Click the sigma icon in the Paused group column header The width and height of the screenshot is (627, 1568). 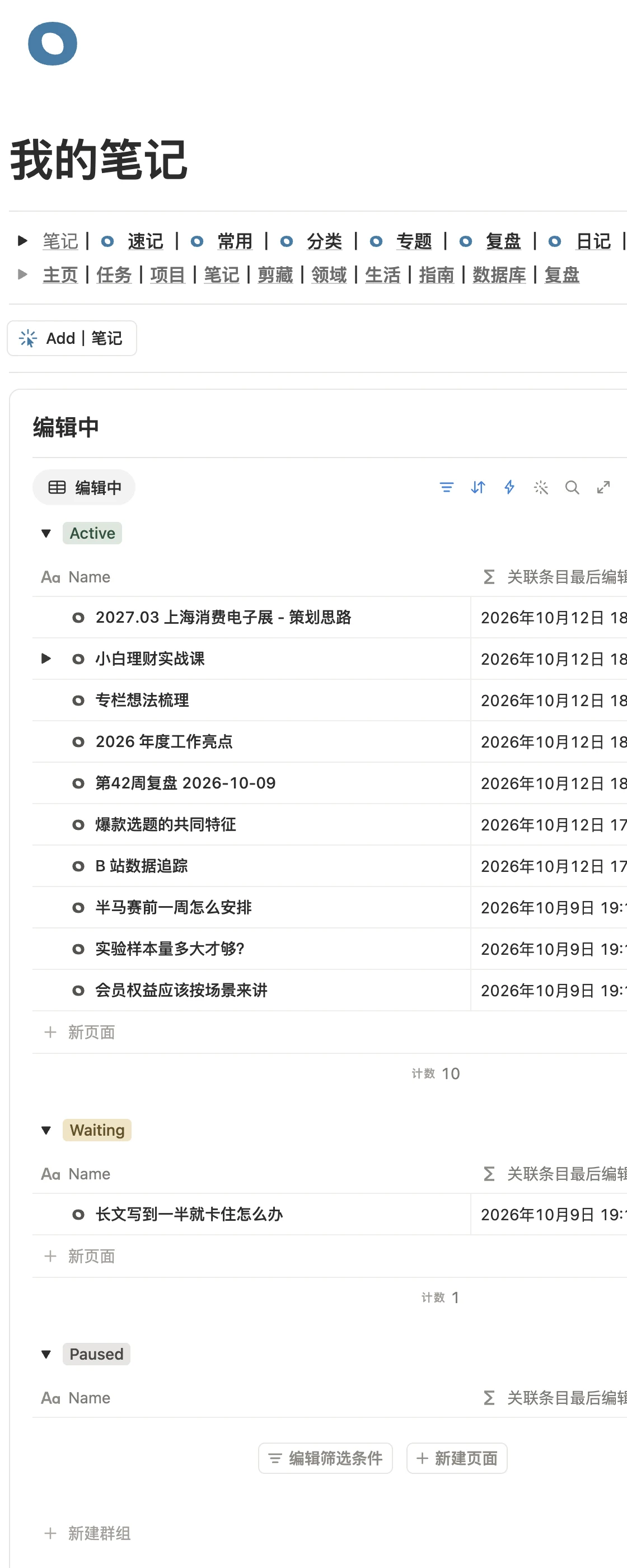[489, 1398]
